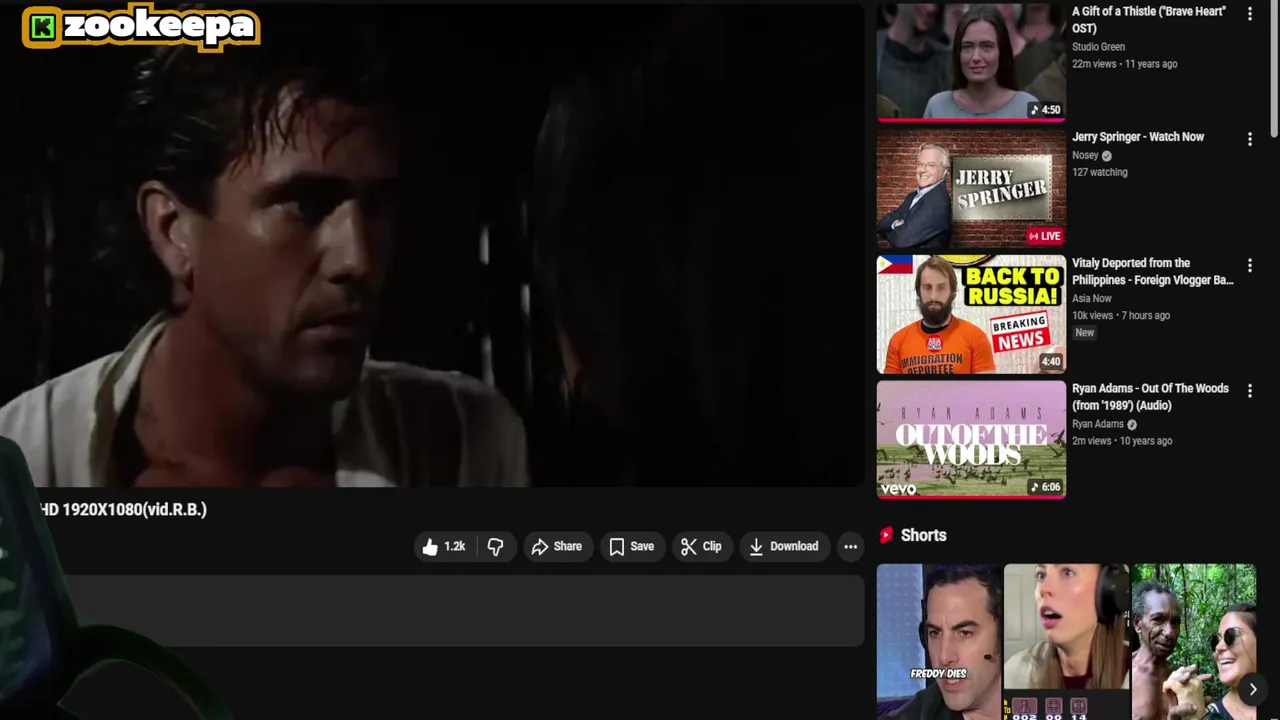Click the 'HD 1920X1080(vid.R.B.)' video title
The height and width of the screenshot is (720, 1280).
pos(123,510)
